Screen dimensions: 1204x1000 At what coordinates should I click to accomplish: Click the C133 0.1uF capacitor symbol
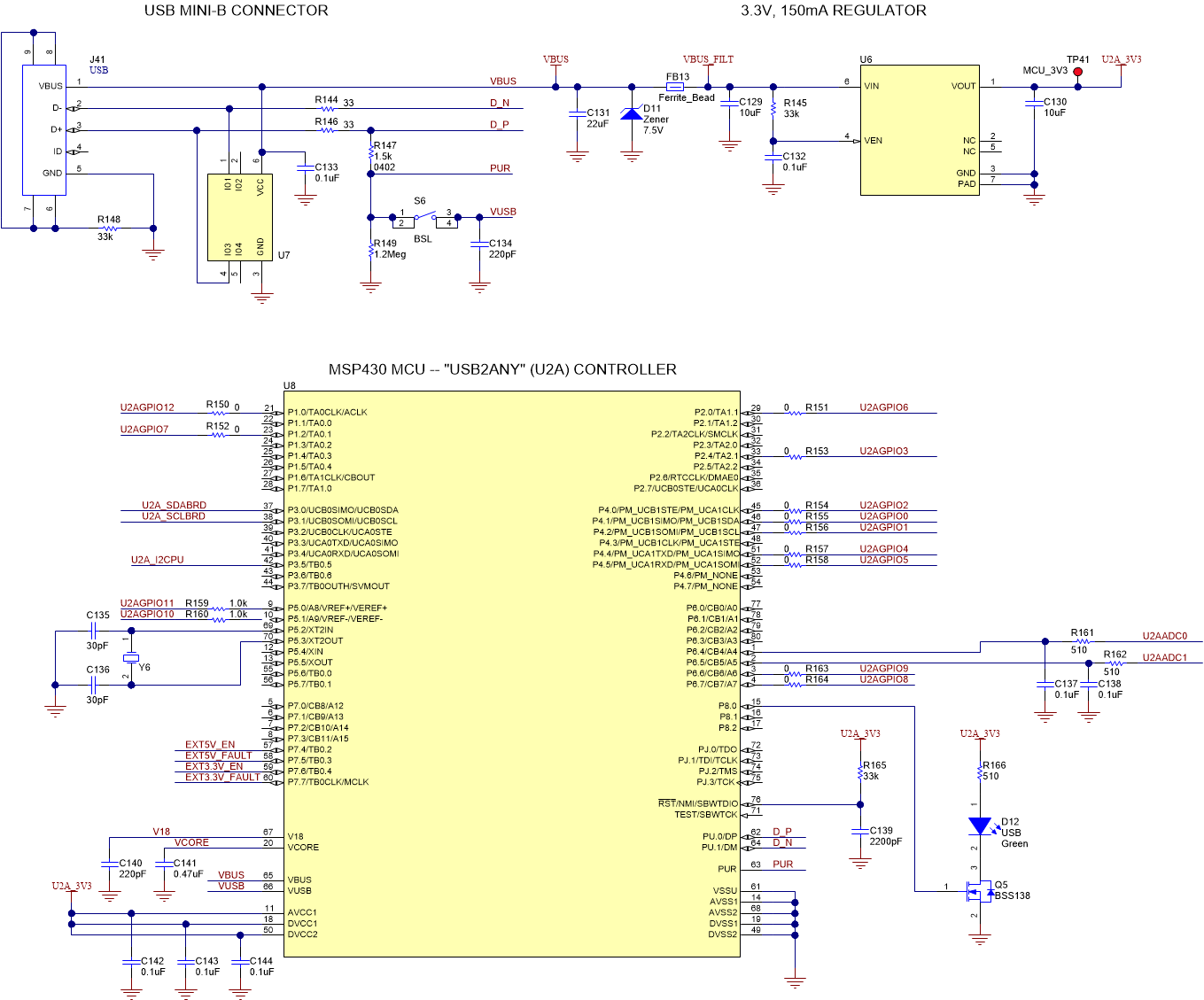click(x=305, y=168)
